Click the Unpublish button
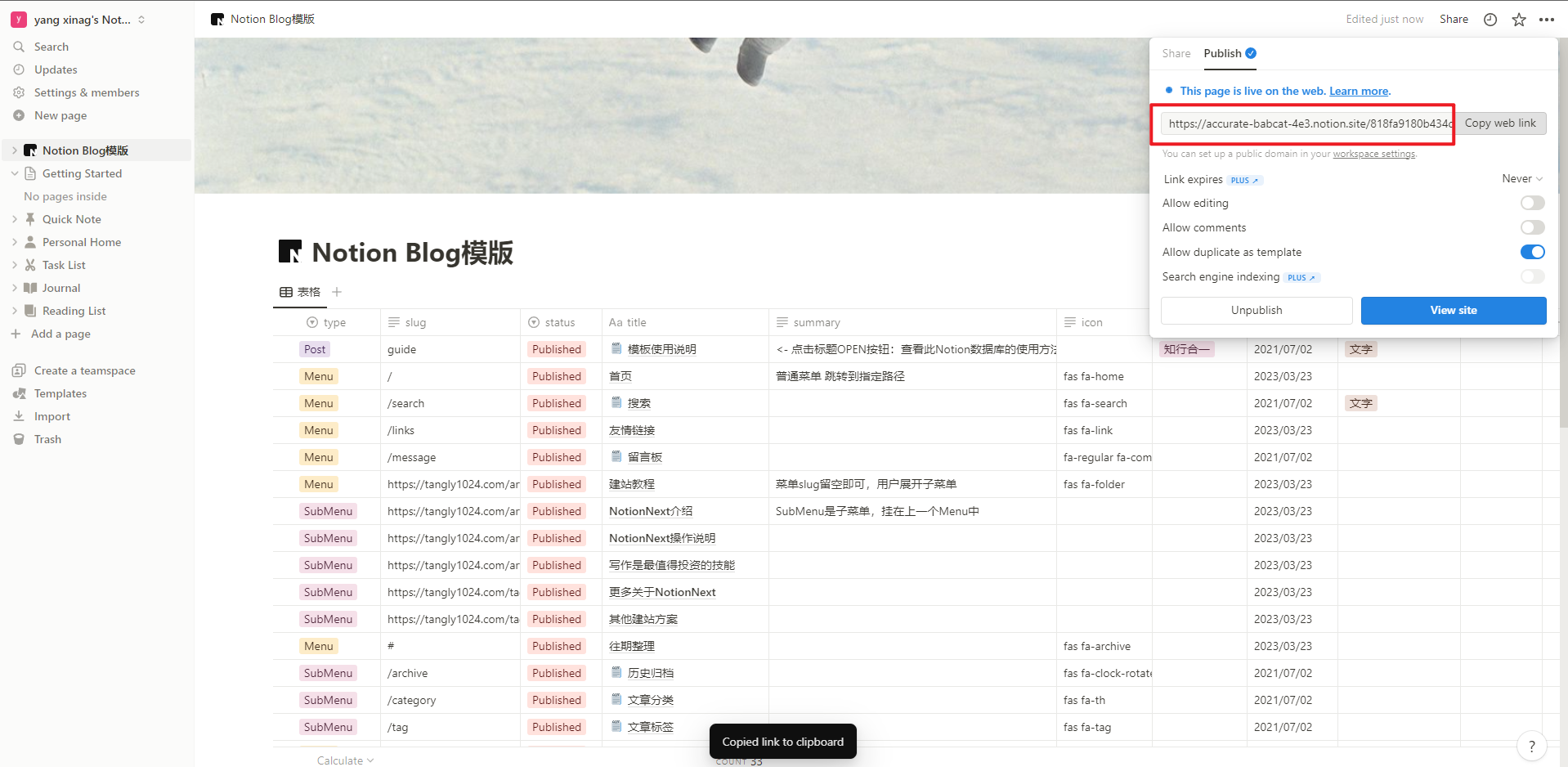Viewport: 1568px width, 767px height. 1257,311
